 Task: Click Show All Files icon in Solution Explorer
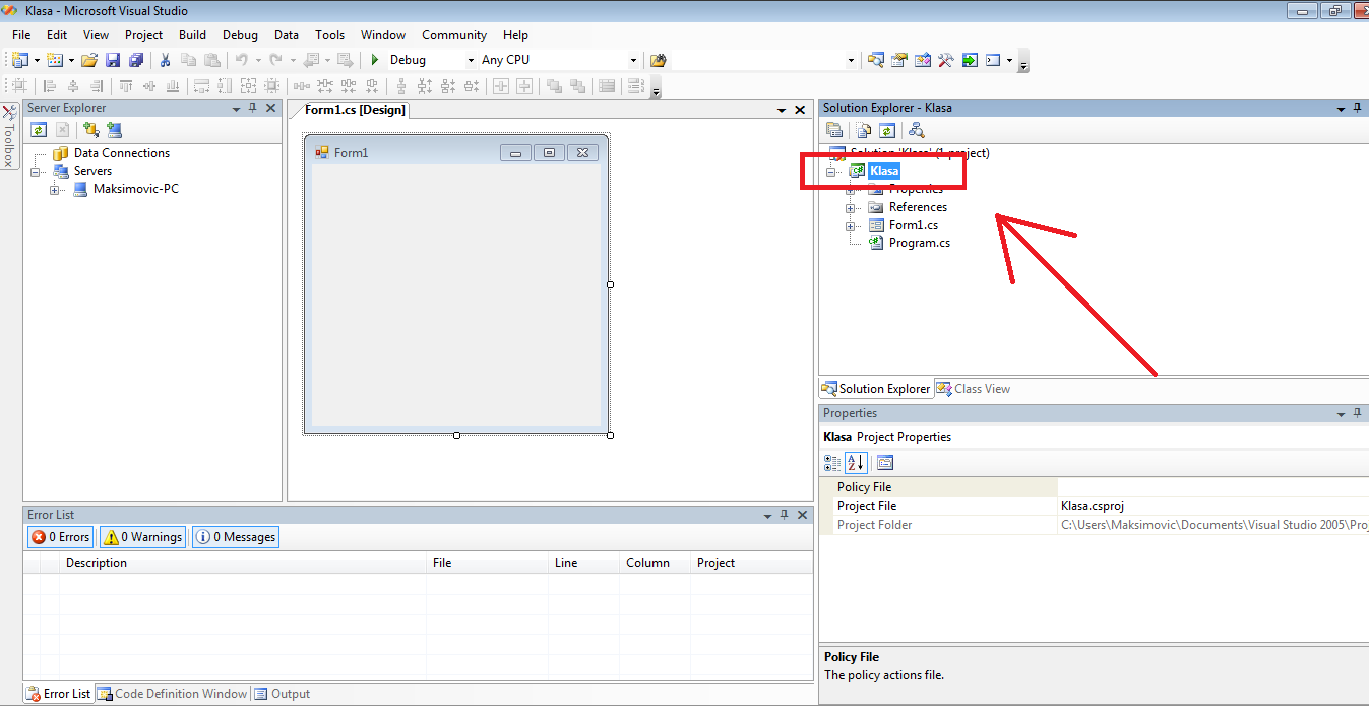point(864,130)
